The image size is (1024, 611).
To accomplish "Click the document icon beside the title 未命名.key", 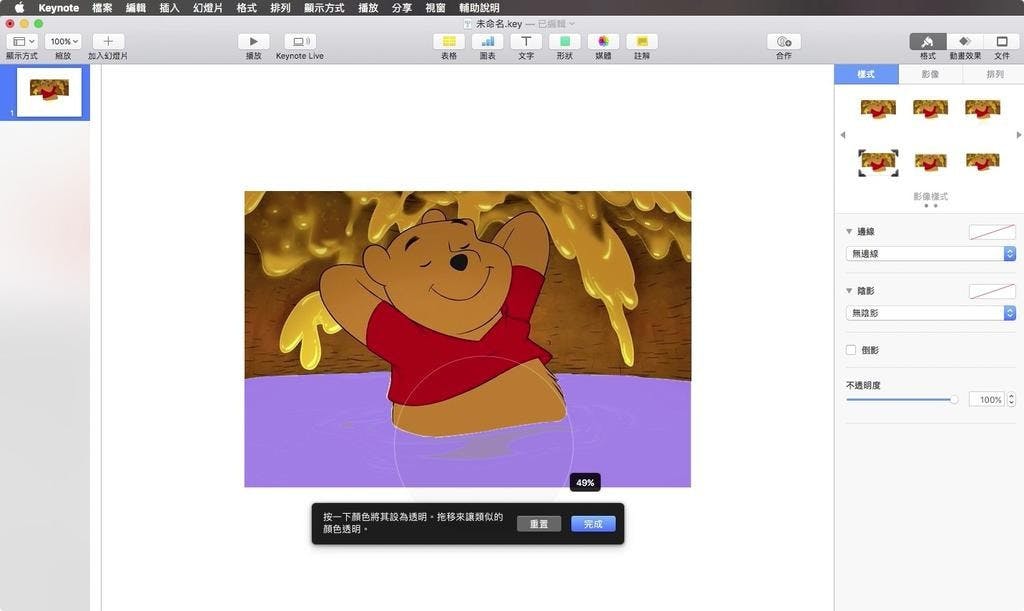I will (468, 24).
